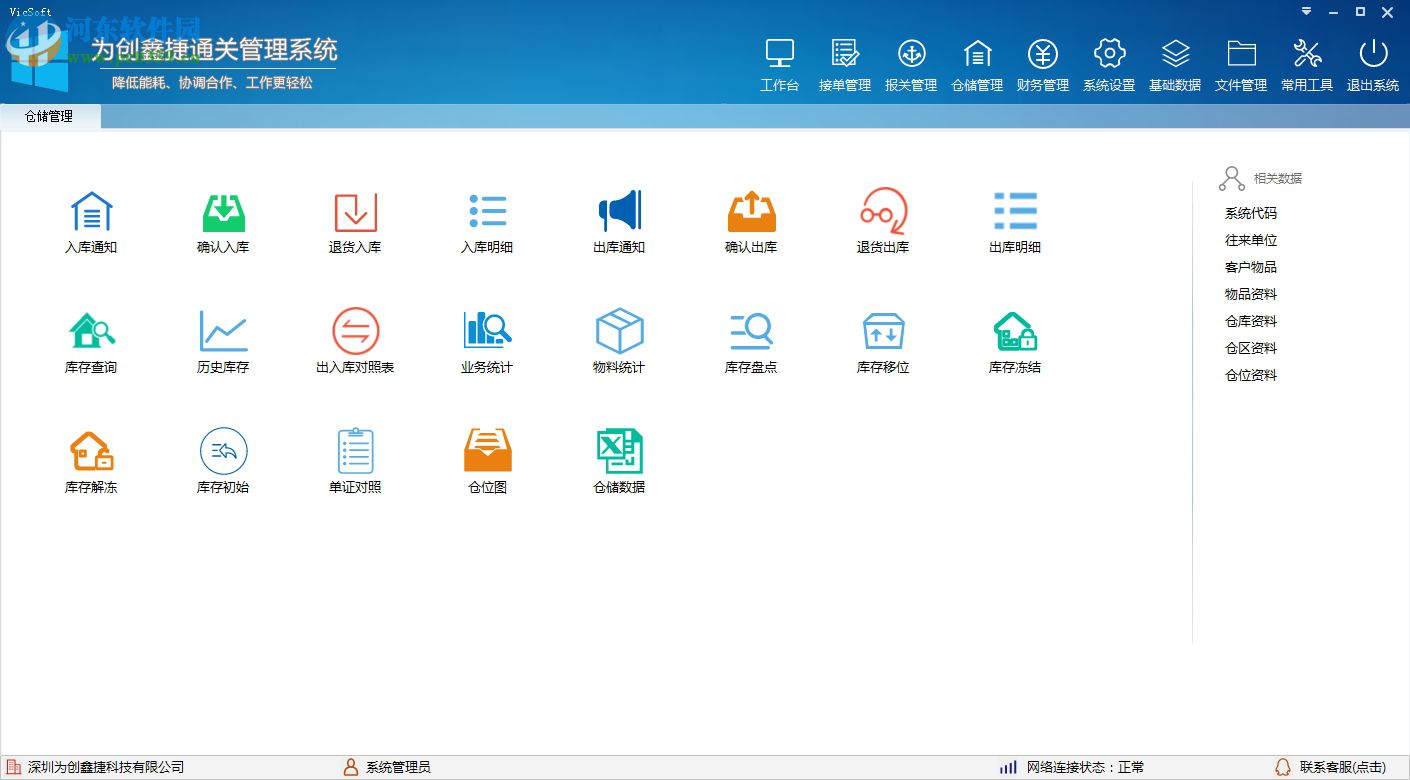Image resolution: width=1410 pixels, height=780 pixels.
Task: Open 物品资料 related data link
Action: tap(1251, 294)
